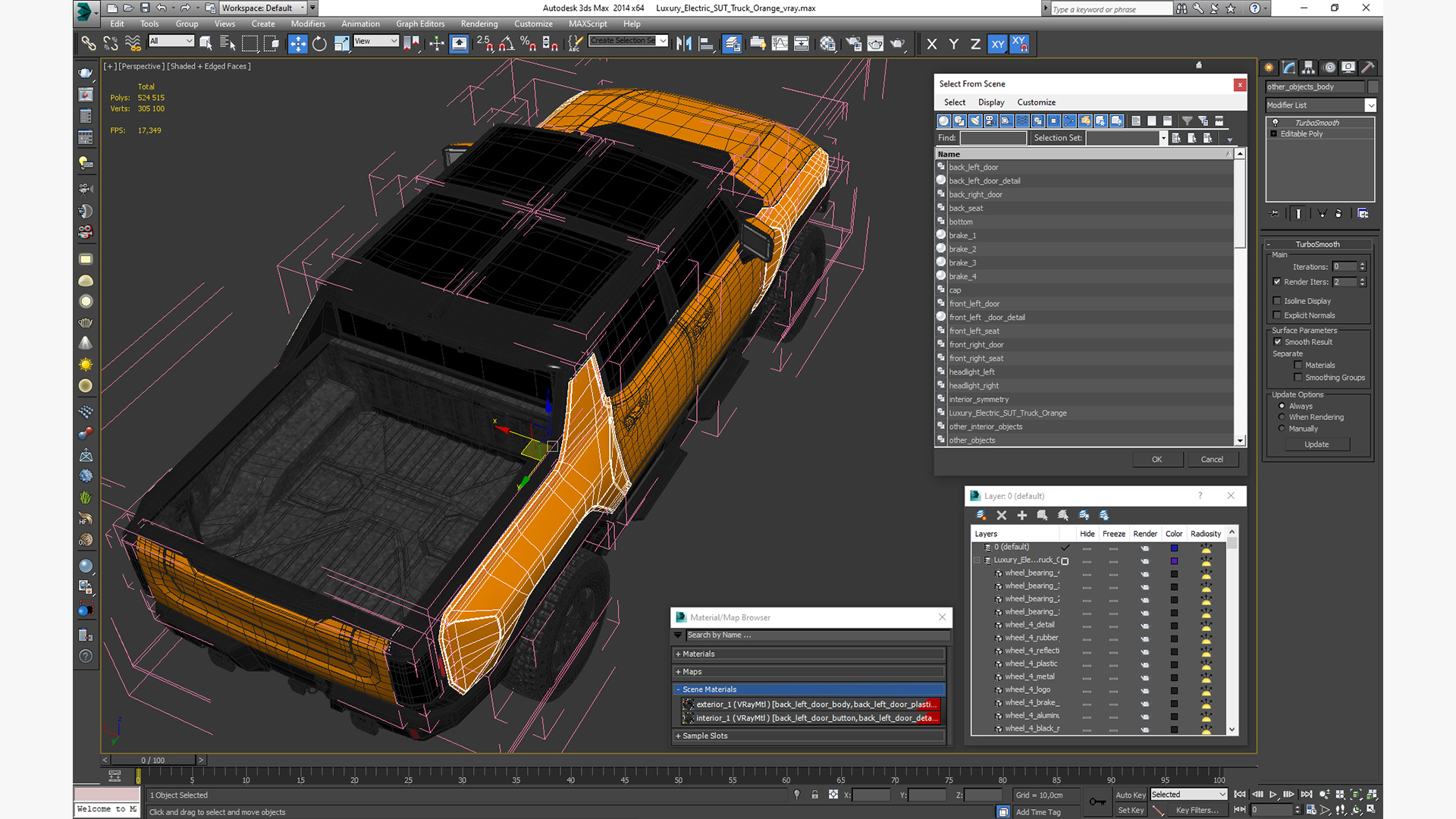Screen dimensions: 1456x819
Task: Click Add Selected Objects plus icon in Layers
Action: tap(1021, 516)
